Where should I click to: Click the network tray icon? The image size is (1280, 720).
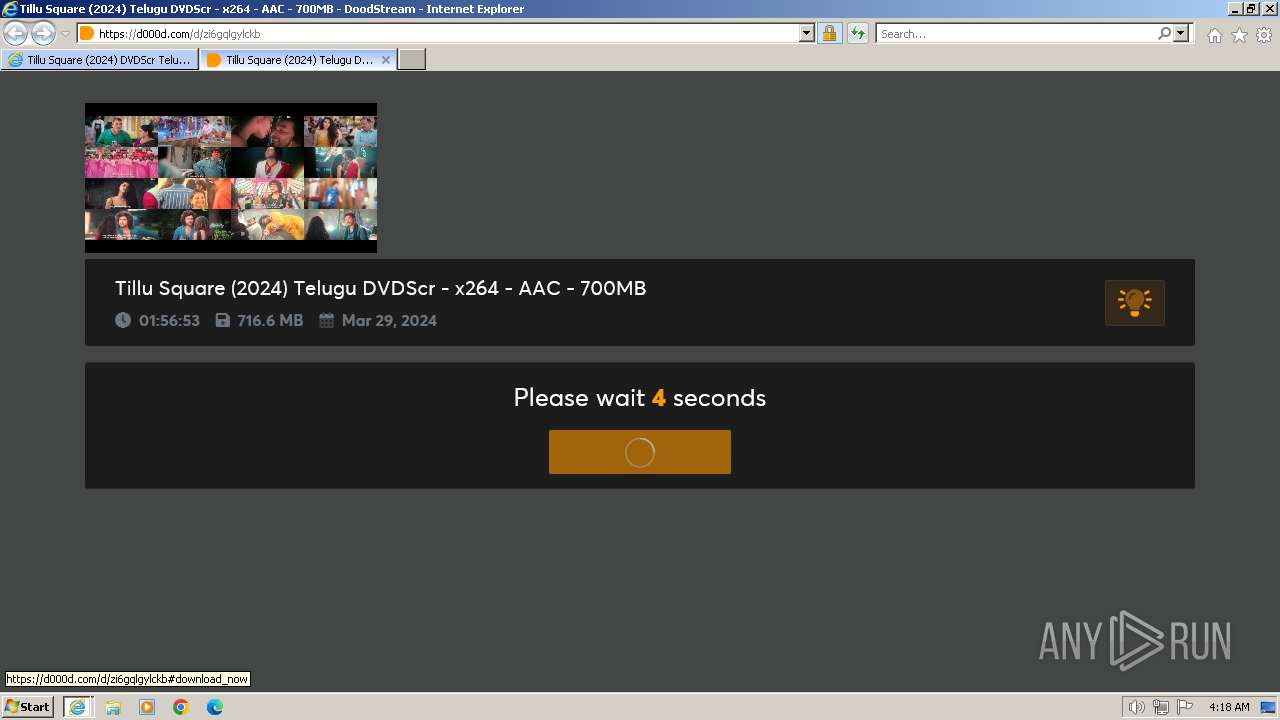coord(1161,707)
